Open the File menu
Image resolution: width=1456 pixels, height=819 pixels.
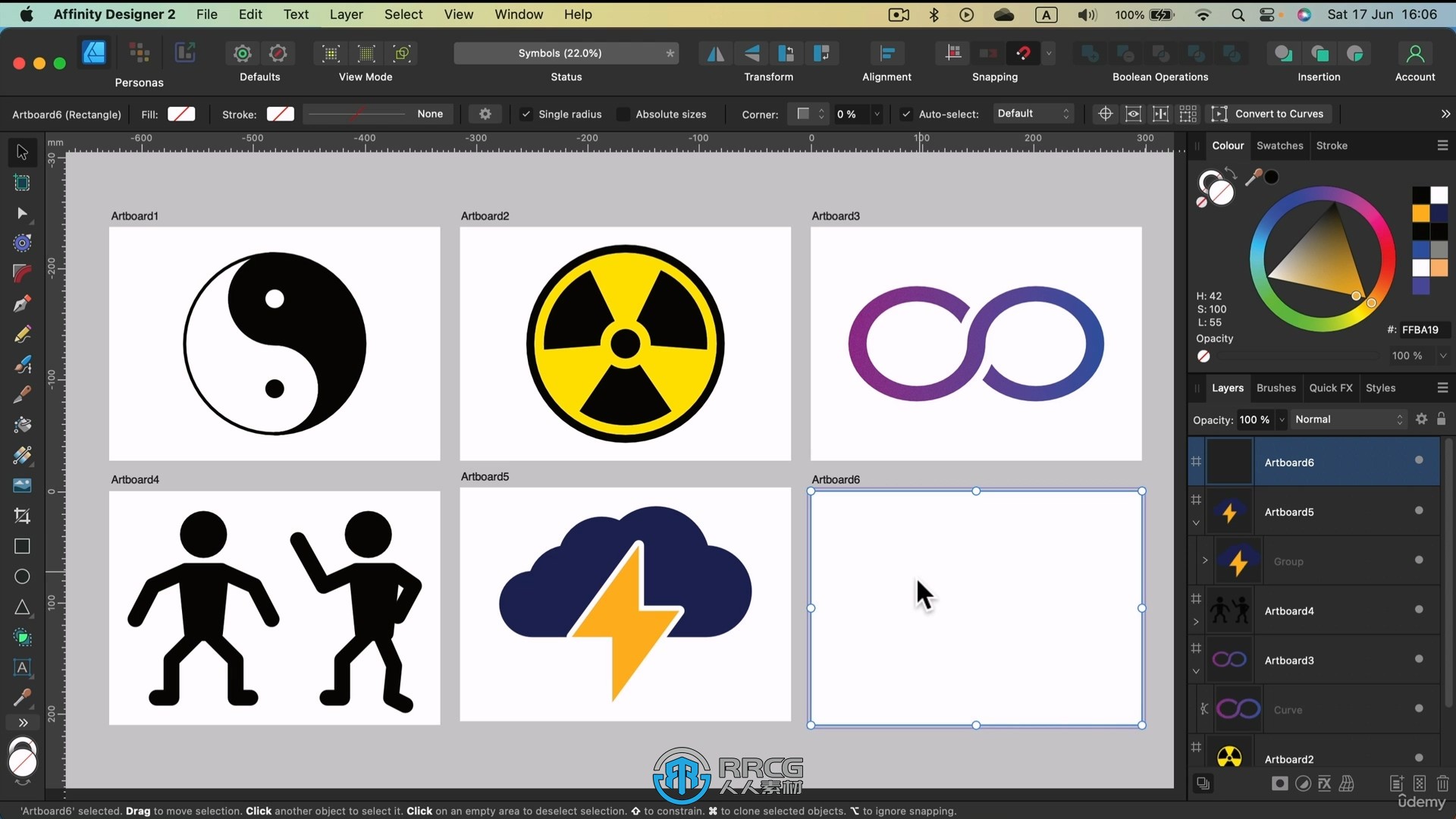pos(206,14)
